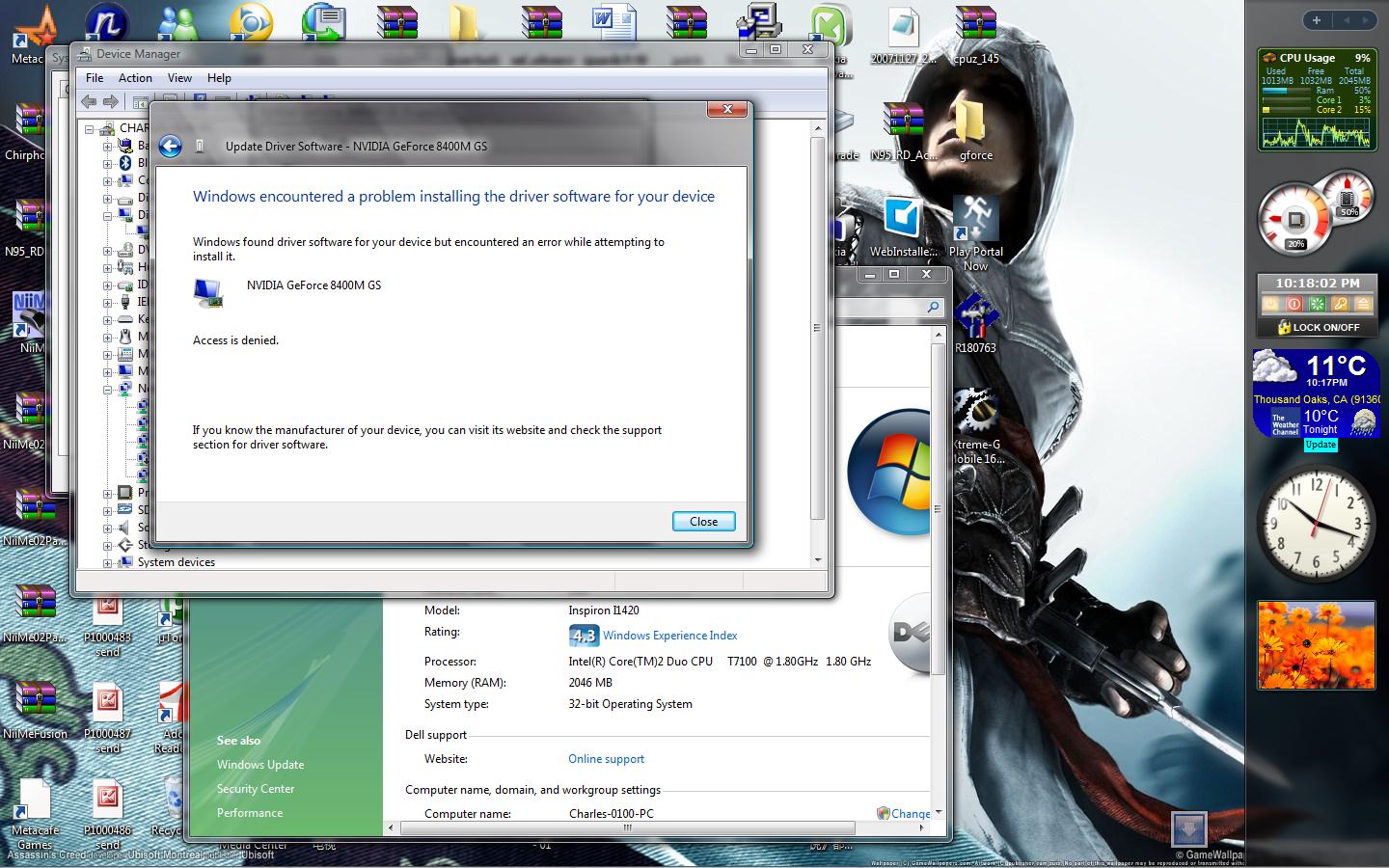This screenshot has height=868, width=1389.
Task: Open the Action menu in Device Manager
Action: (135, 78)
